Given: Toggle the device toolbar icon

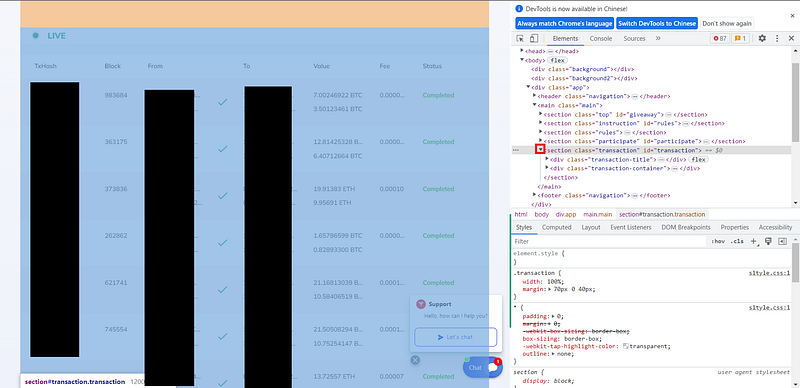Looking at the screenshot, I should [533, 38].
